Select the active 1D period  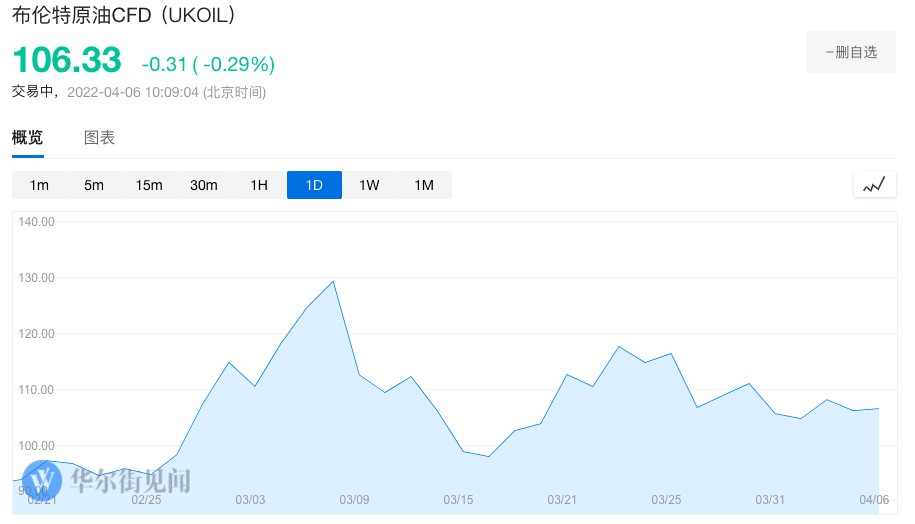(x=314, y=185)
